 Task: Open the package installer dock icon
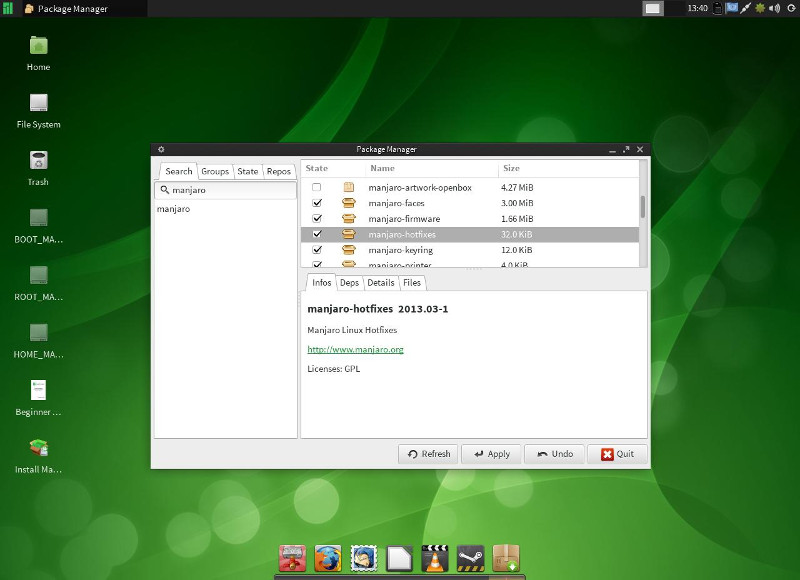pyautogui.click(x=507, y=558)
